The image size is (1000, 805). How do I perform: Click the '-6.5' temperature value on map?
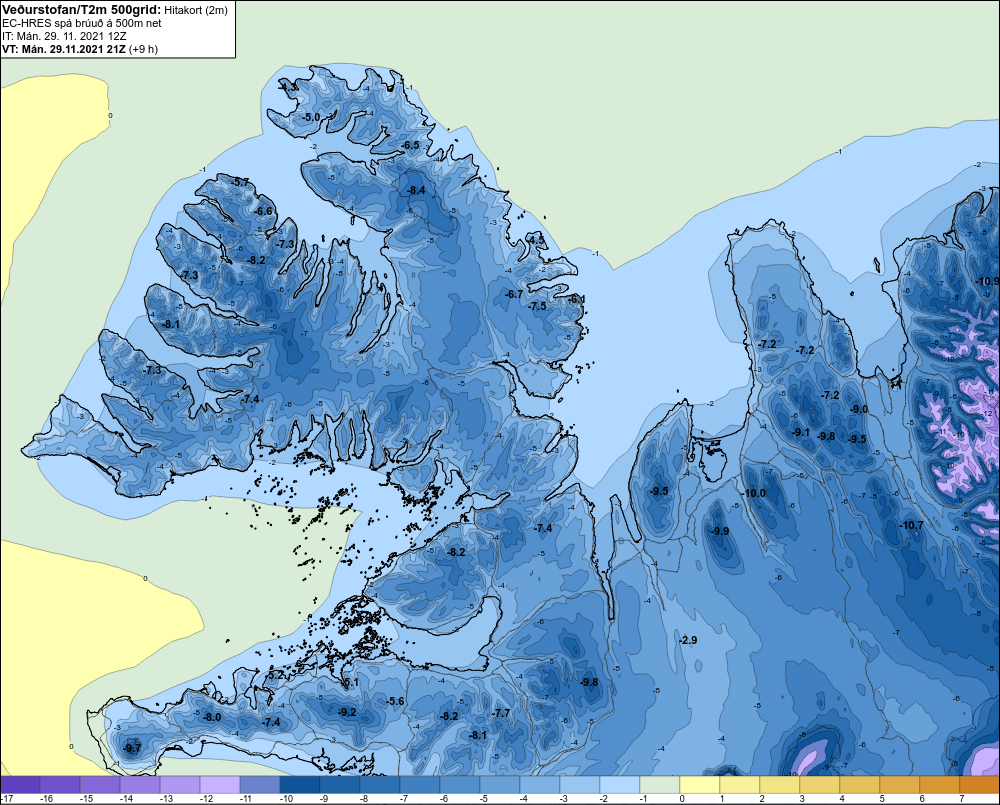[x=411, y=145]
